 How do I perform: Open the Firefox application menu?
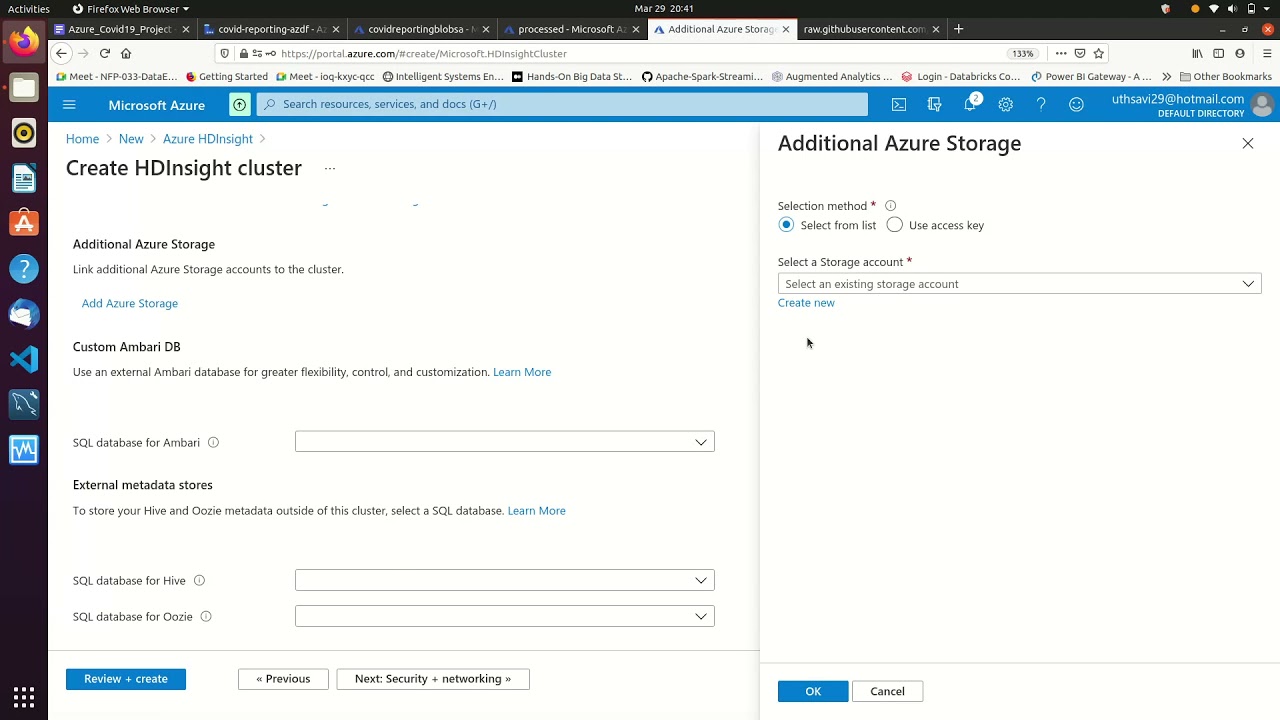click(x=1267, y=53)
